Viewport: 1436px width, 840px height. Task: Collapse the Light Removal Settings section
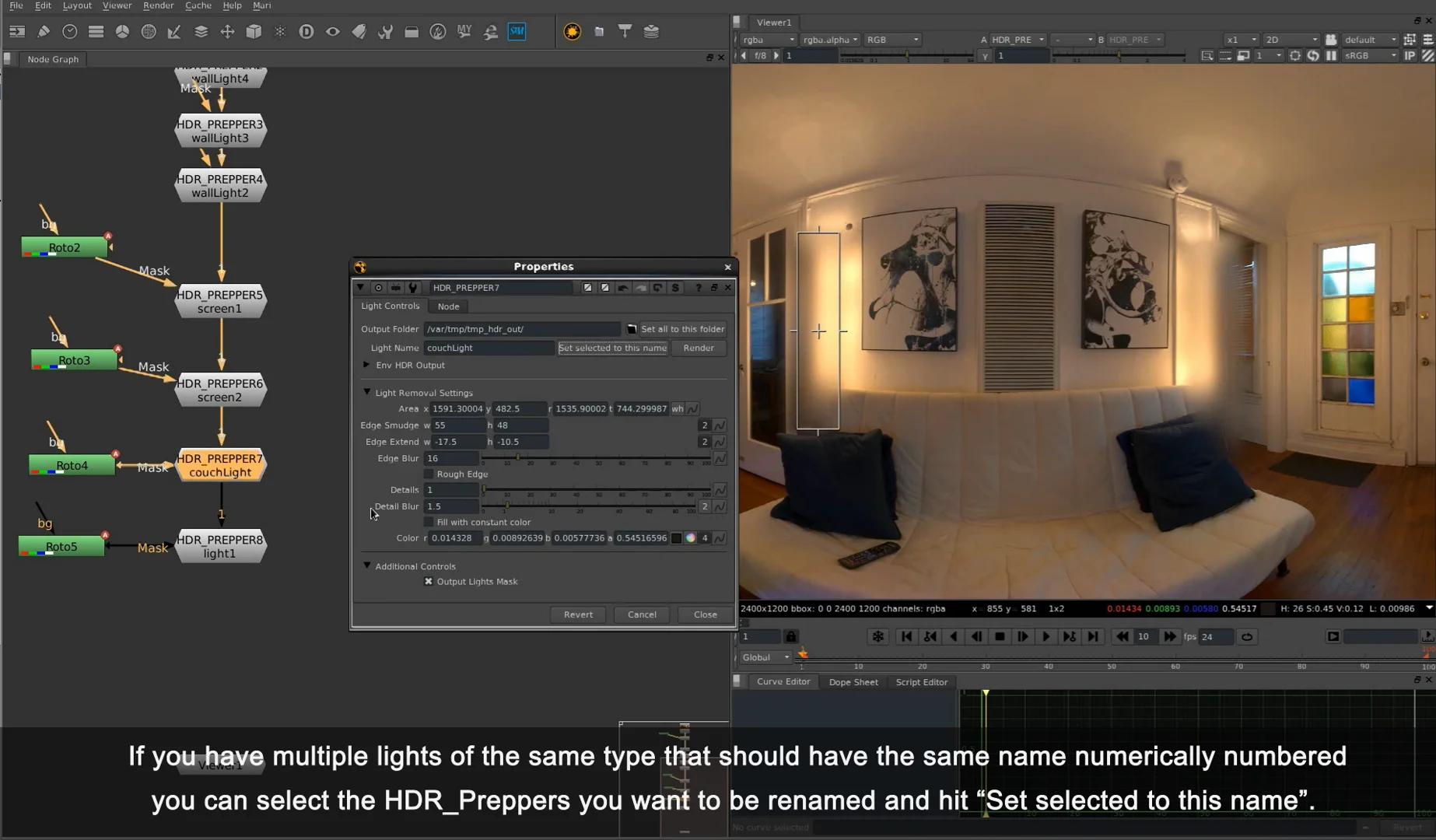click(x=367, y=393)
